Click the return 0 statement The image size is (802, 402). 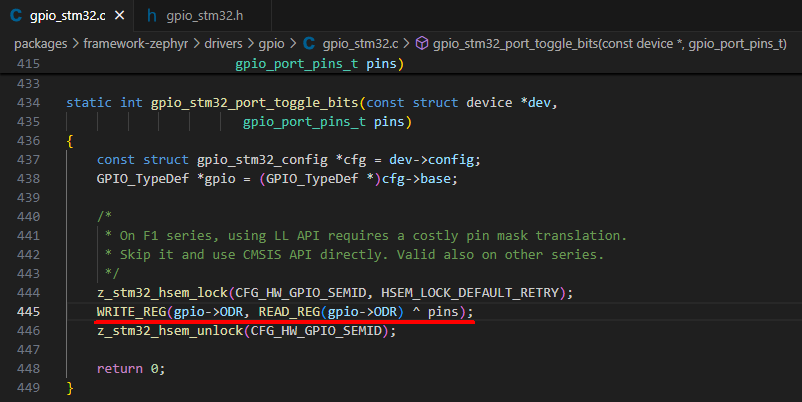click(x=131, y=369)
